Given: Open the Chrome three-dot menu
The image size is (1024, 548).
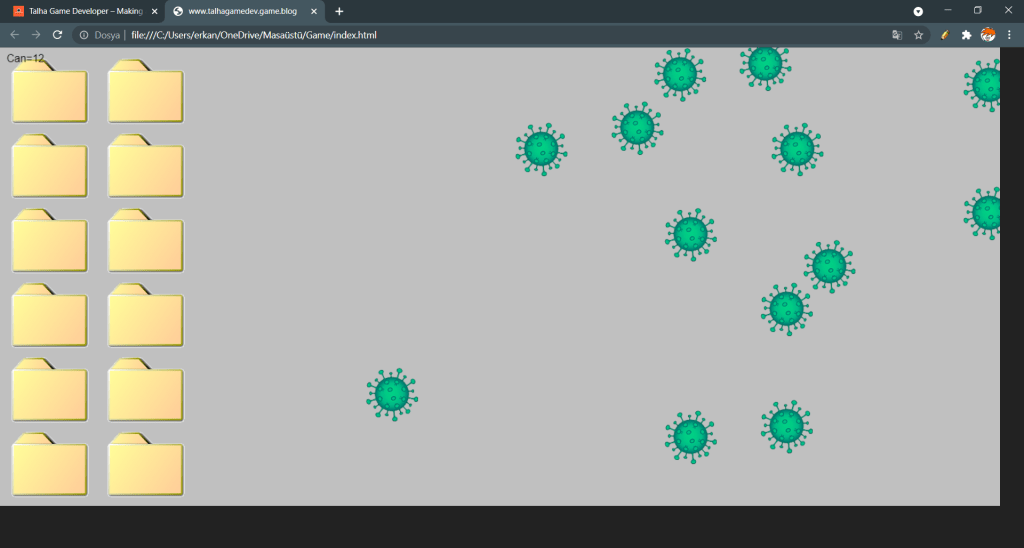Looking at the screenshot, I should click(1009, 34).
